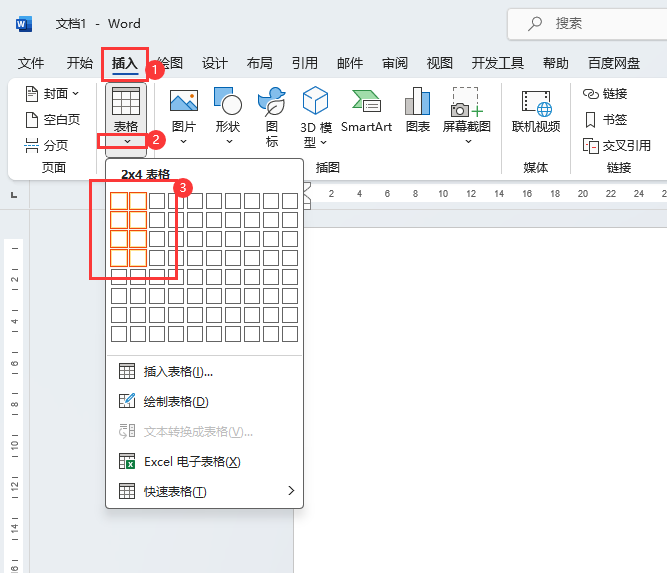Click the Excel spreadsheet icon in menu
The image size is (667, 573).
coord(127,461)
